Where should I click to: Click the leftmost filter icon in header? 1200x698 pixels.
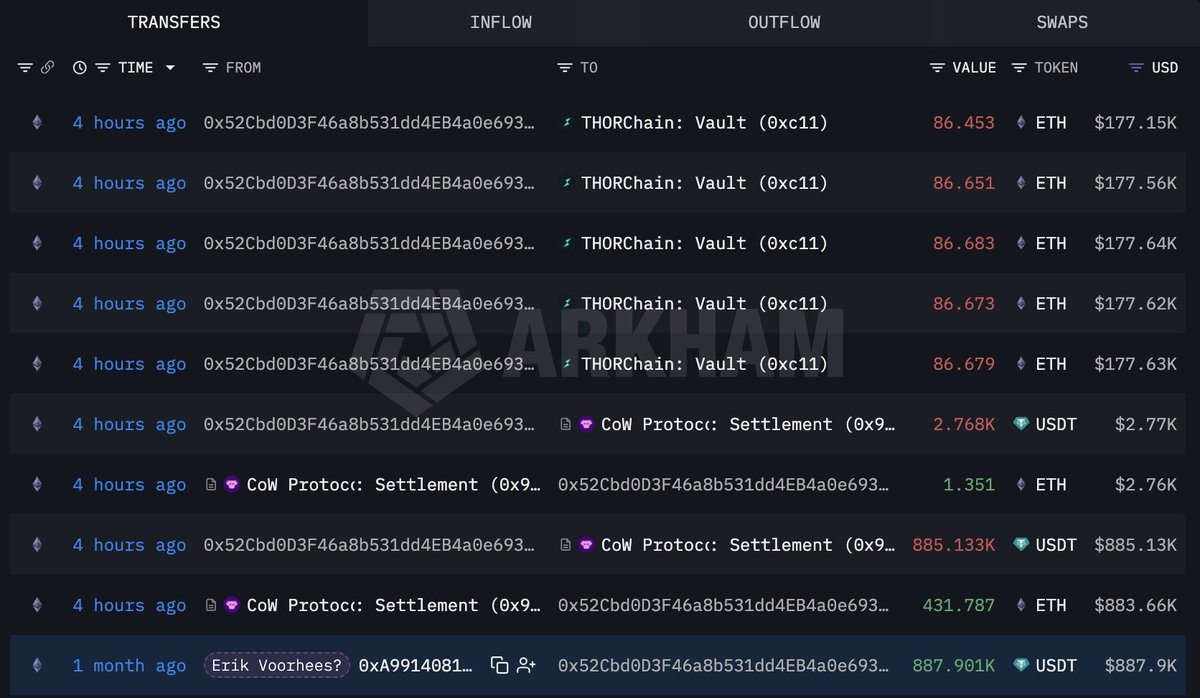click(x=25, y=68)
